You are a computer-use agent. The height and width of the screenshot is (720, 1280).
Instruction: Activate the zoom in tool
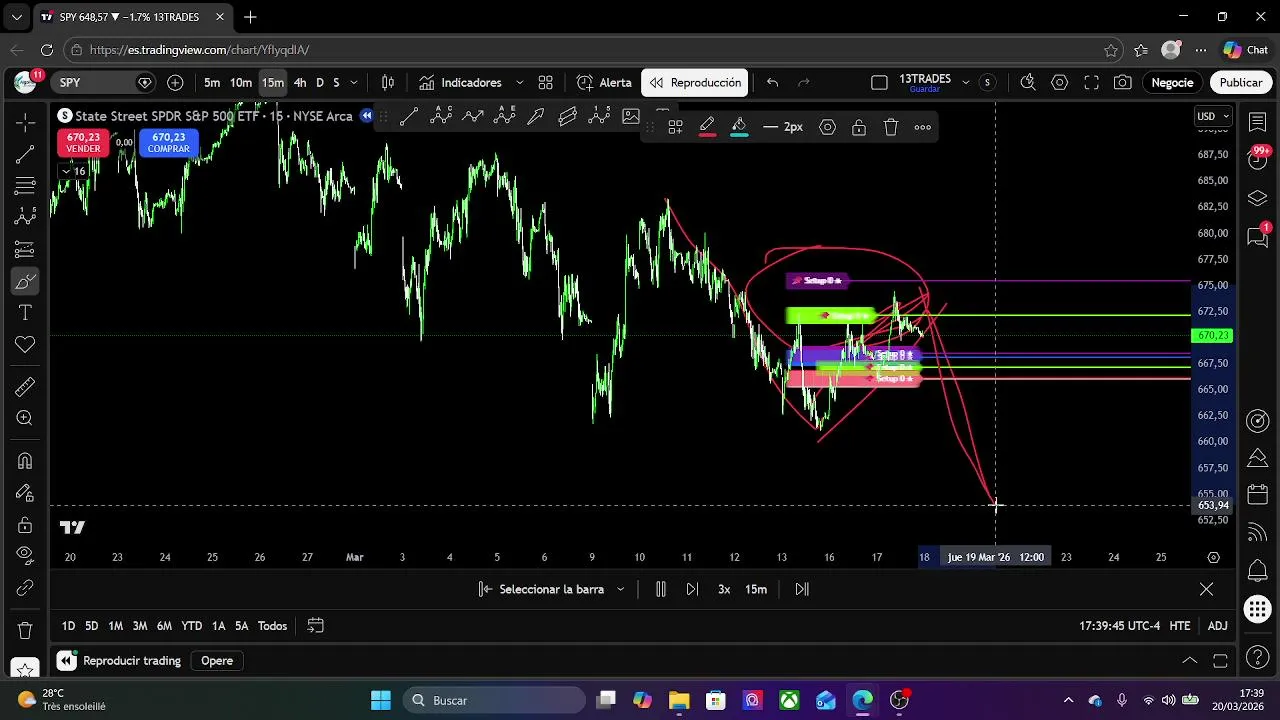click(25, 418)
